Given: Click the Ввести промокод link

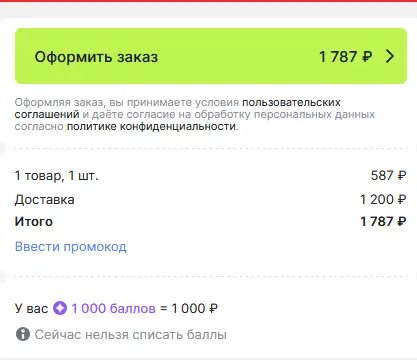Looking at the screenshot, I should tap(71, 247).
